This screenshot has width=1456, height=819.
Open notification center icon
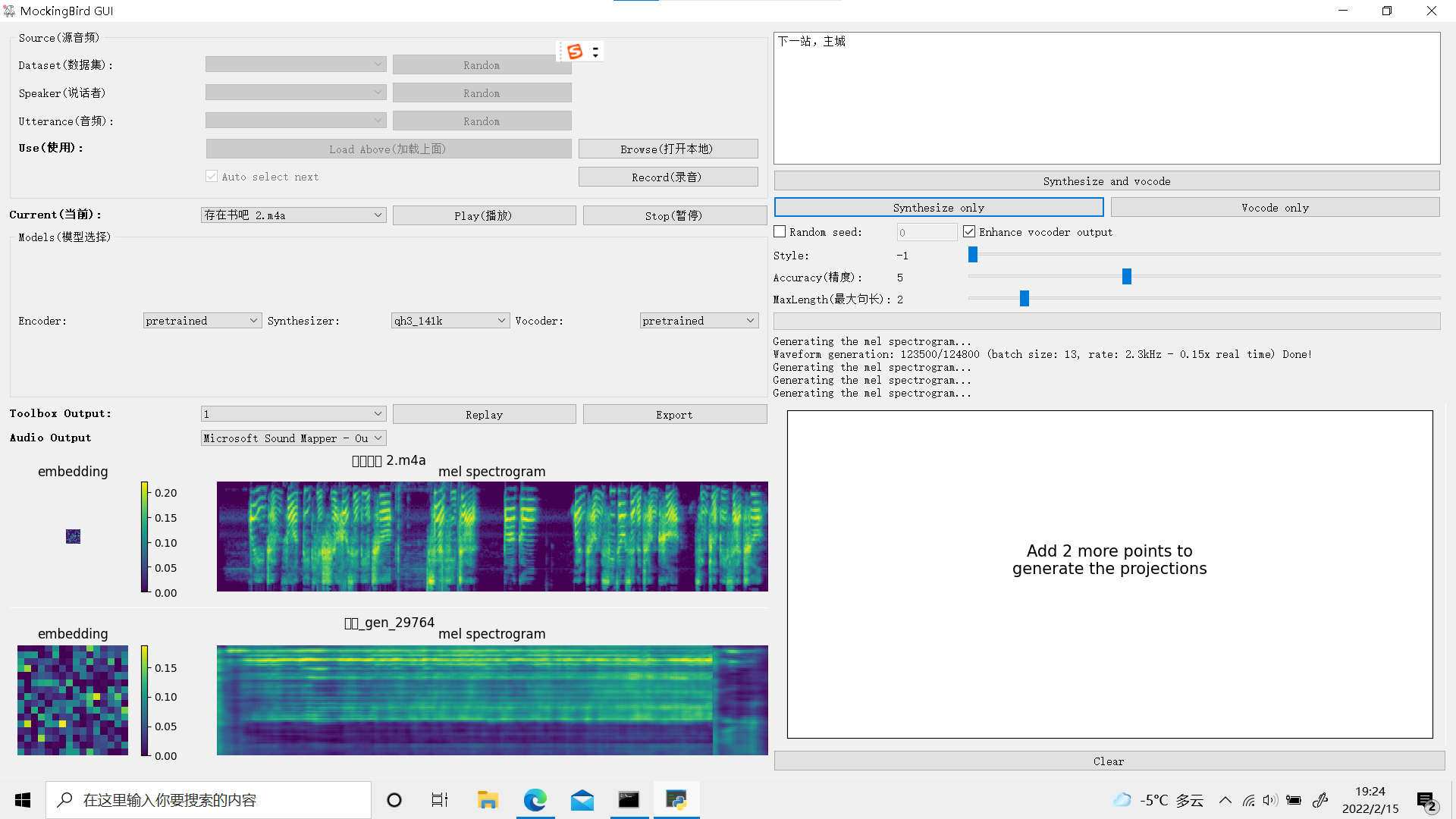(1426, 801)
